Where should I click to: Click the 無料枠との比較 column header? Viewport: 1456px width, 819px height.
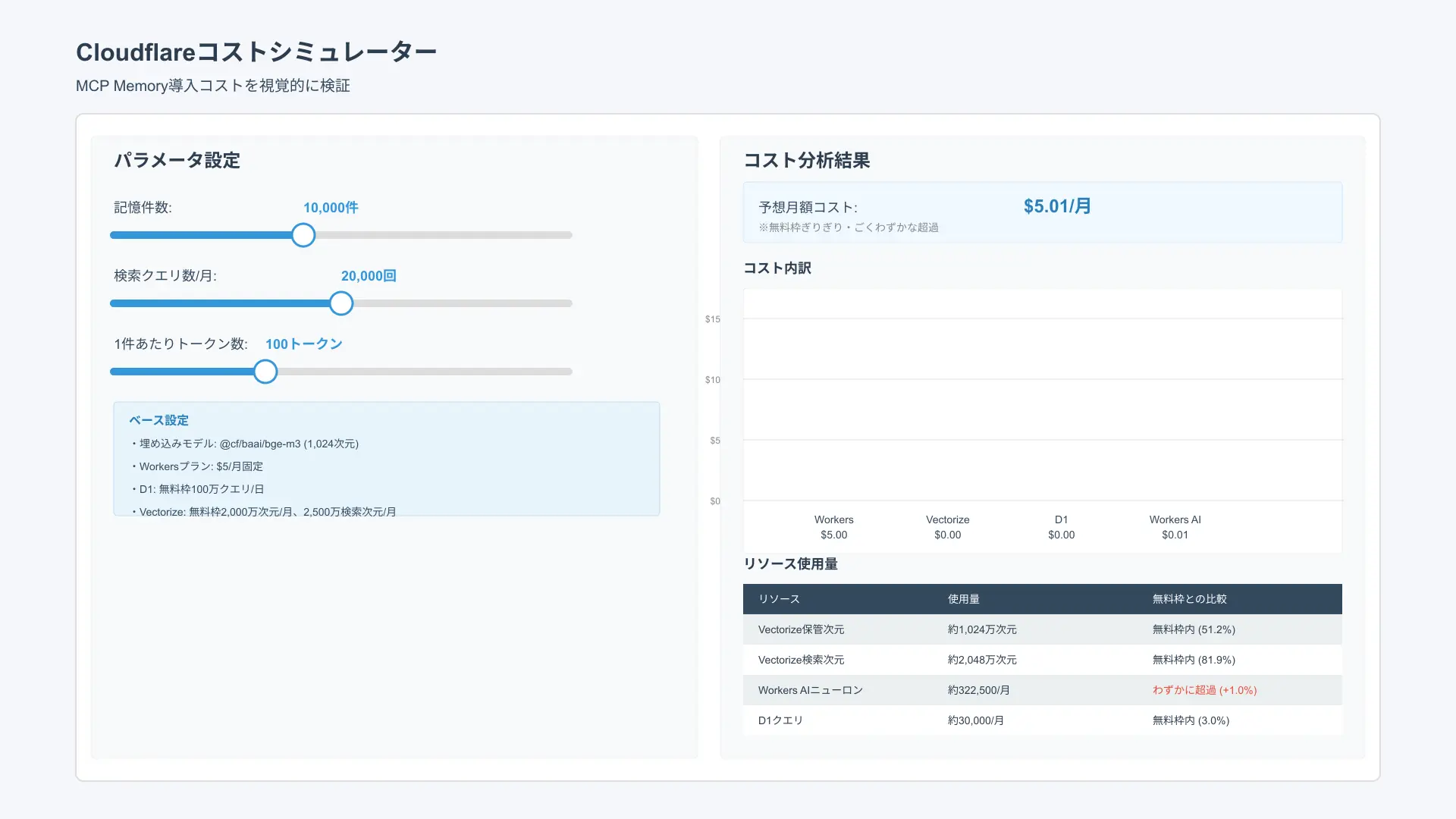point(1190,599)
